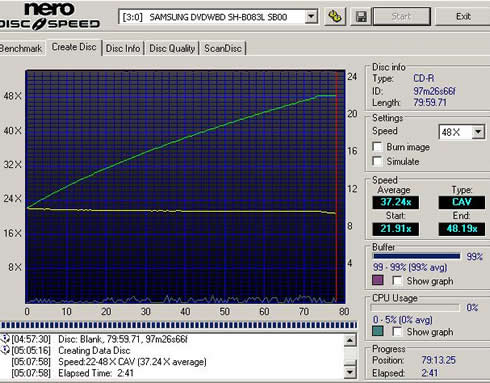Click the Exit button
The image size is (490, 383).
tap(463, 16)
